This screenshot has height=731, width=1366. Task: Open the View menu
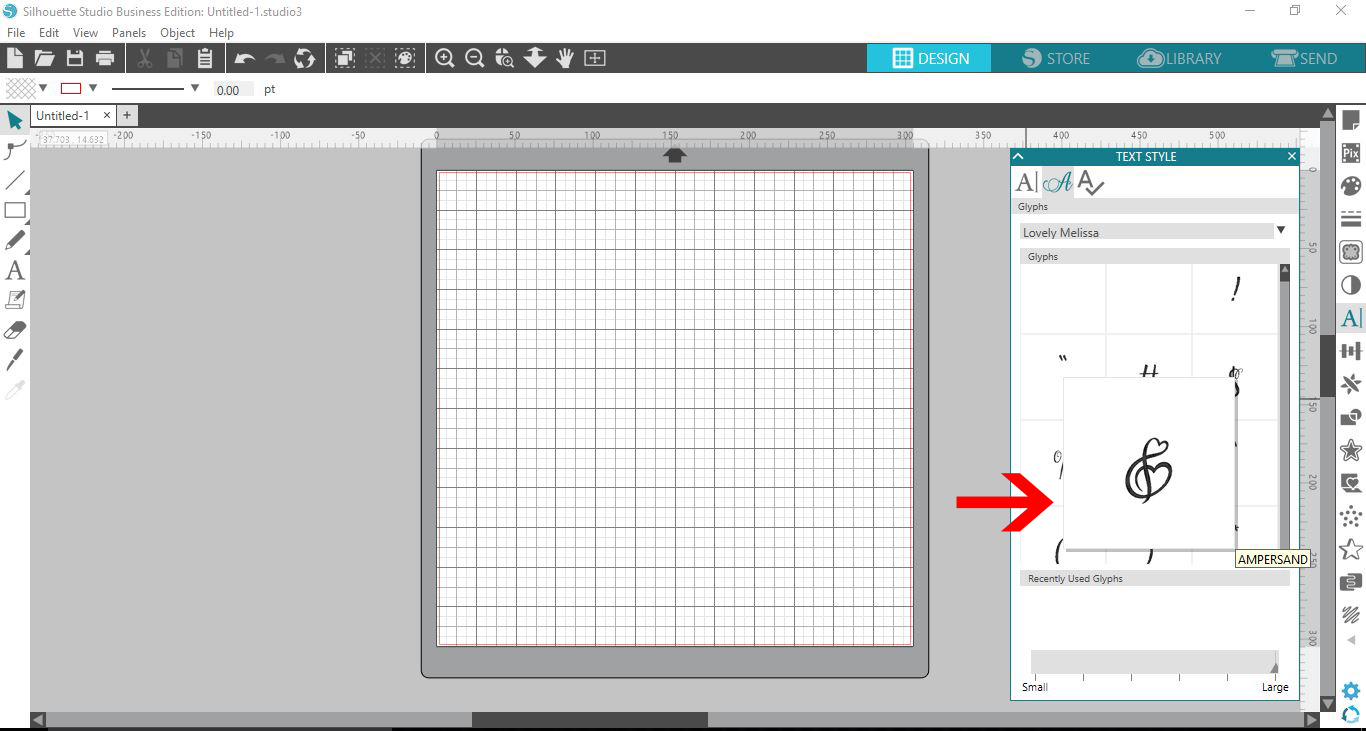click(x=85, y=33)
